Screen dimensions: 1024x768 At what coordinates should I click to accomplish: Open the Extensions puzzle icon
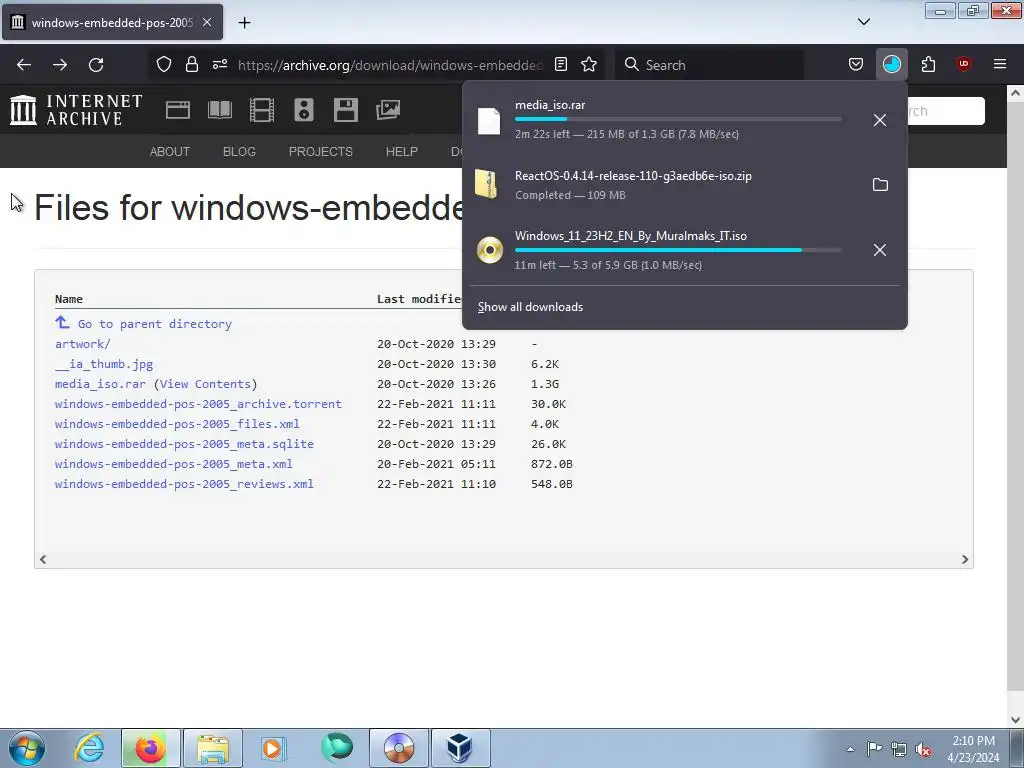[x=928, y=65]
